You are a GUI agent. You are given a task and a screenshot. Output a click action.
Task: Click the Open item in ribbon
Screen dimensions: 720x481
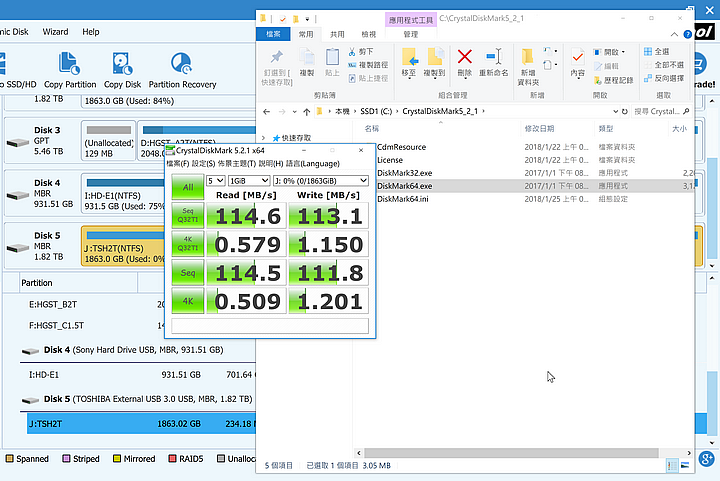(609, 51)
